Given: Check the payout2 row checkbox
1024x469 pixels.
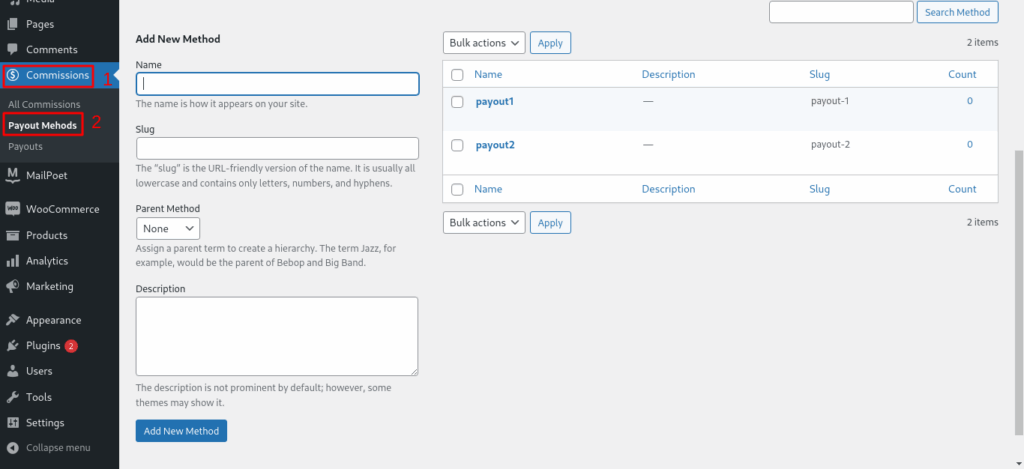Looking at the screenshot, I should click(x=457, y=145).
